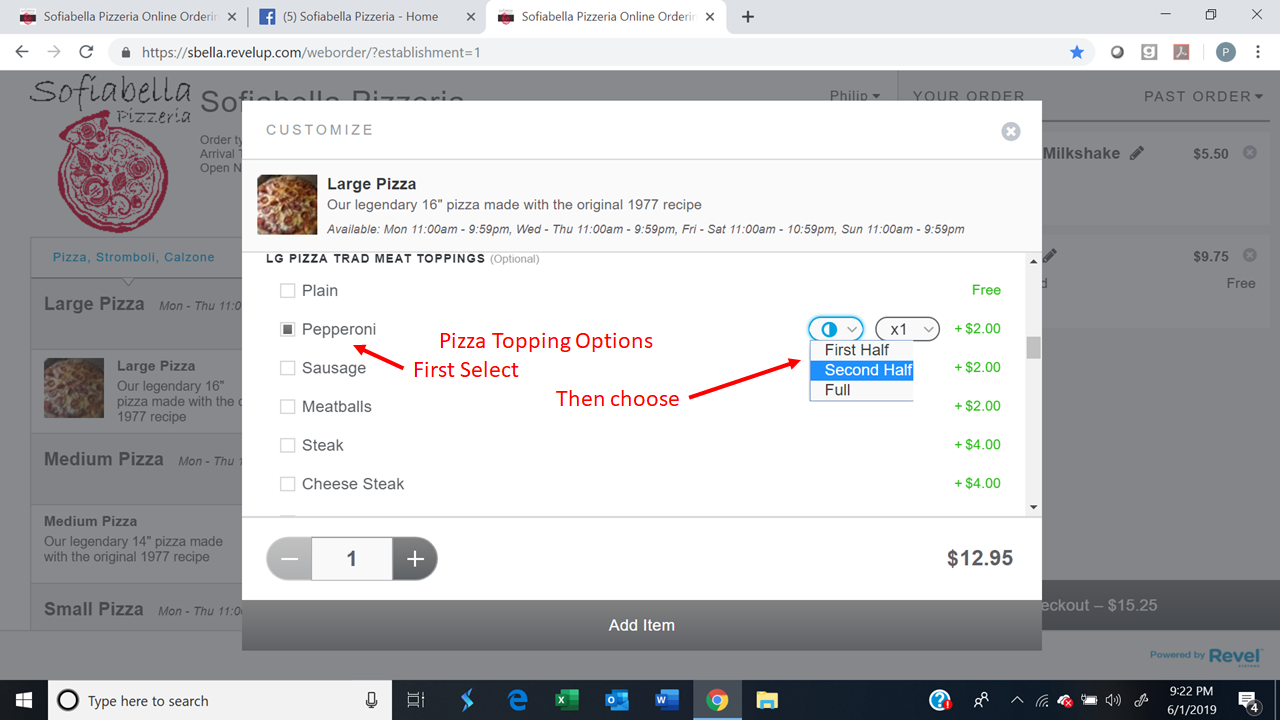Open Word from the Windows taskbar
The height and width of the screenshot is (720, 1280).
[x=667, y=700]
